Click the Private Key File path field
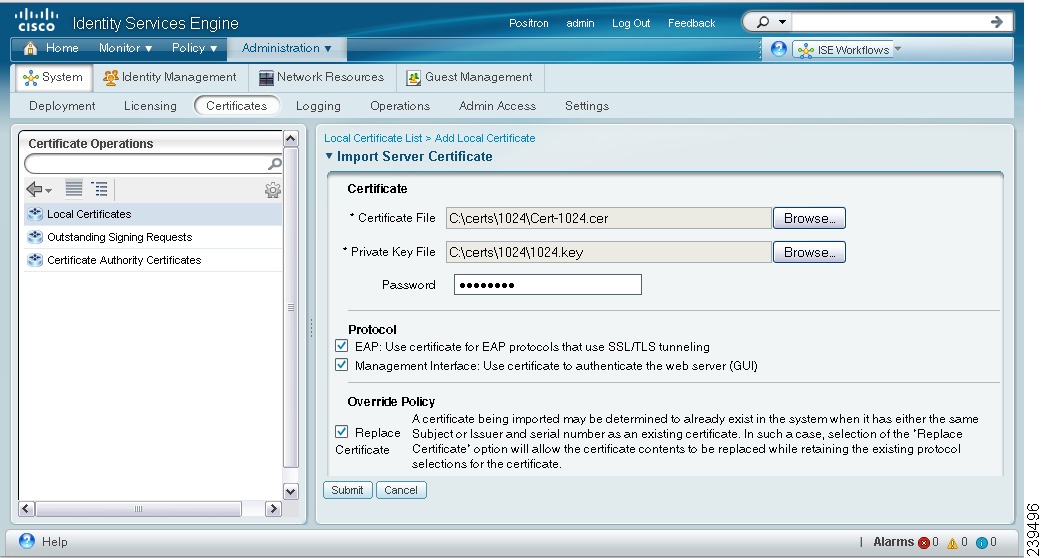Image resolution: width=1044 pixels, height=558 pixels. click(609, 252)
